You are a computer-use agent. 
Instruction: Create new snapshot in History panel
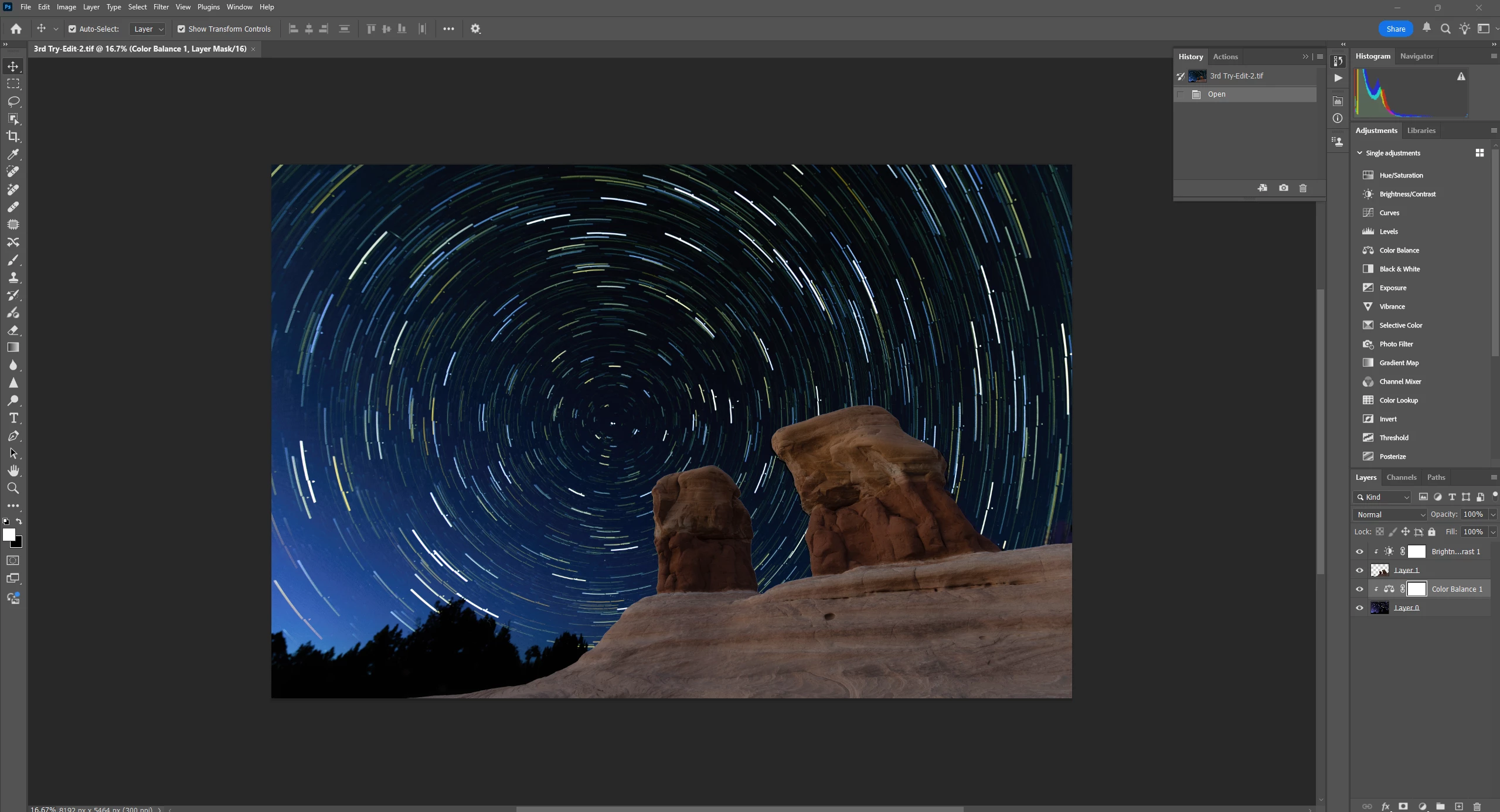[x=1284, y=188]
